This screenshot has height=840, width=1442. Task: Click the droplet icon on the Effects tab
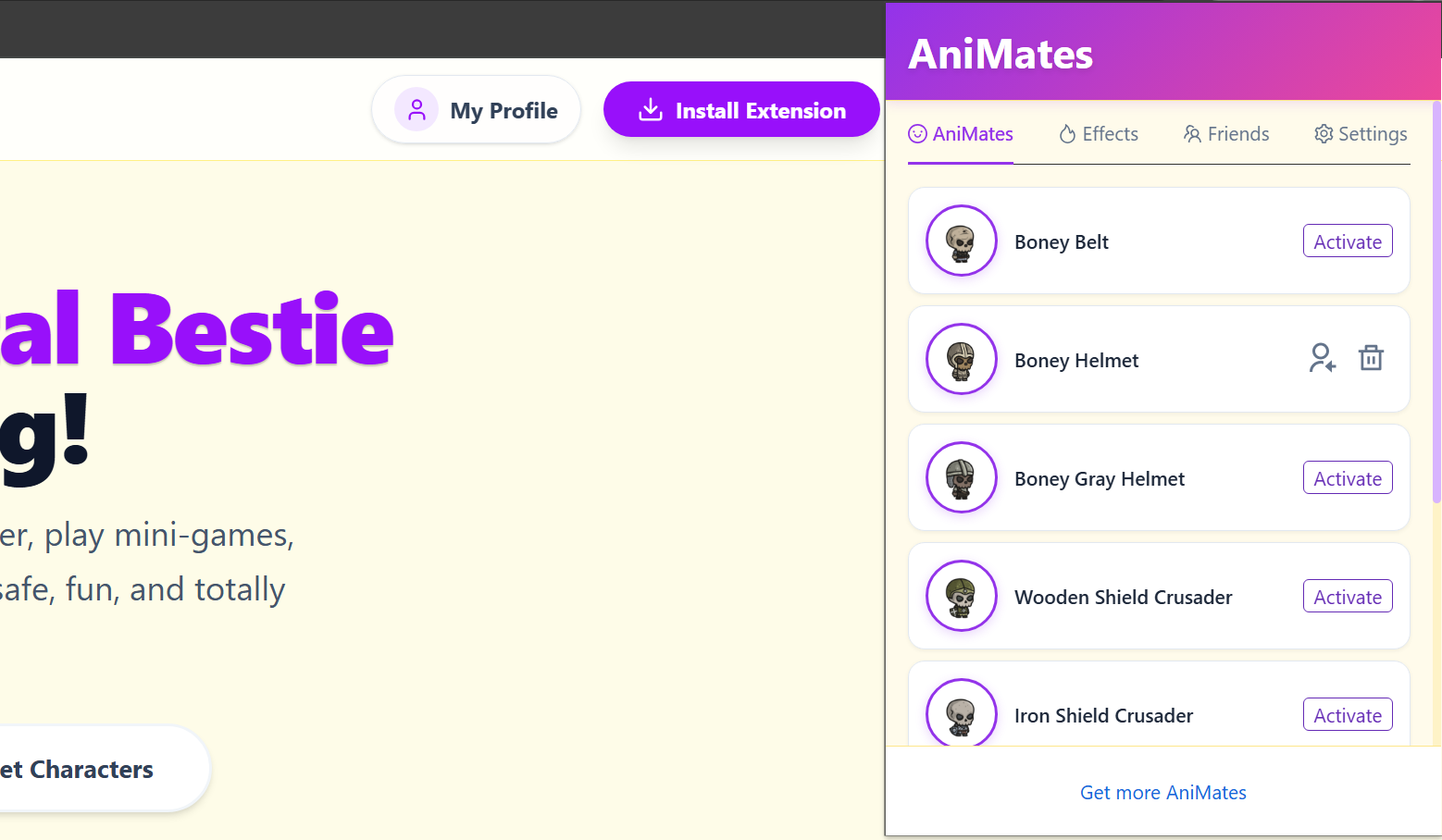1066,133
